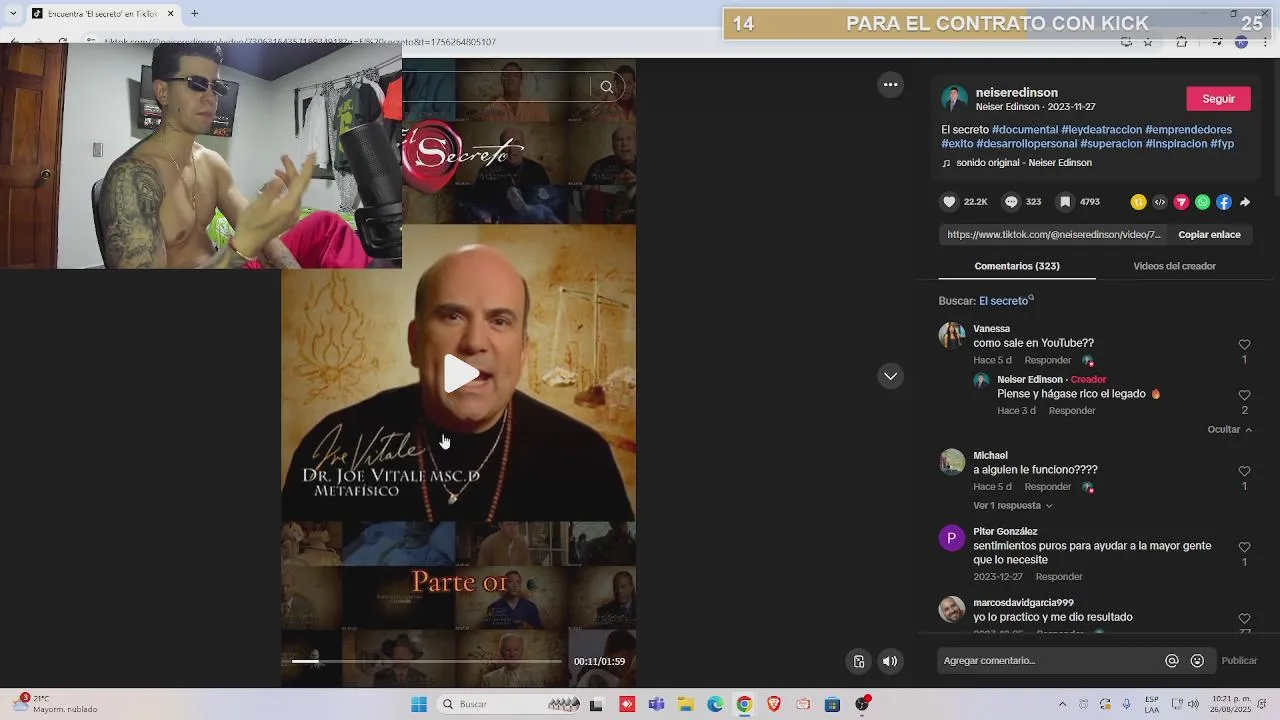Switch to Comentarios (323) tab
The height and width of the screenshot is (720, 1280).
[1017, 266]
